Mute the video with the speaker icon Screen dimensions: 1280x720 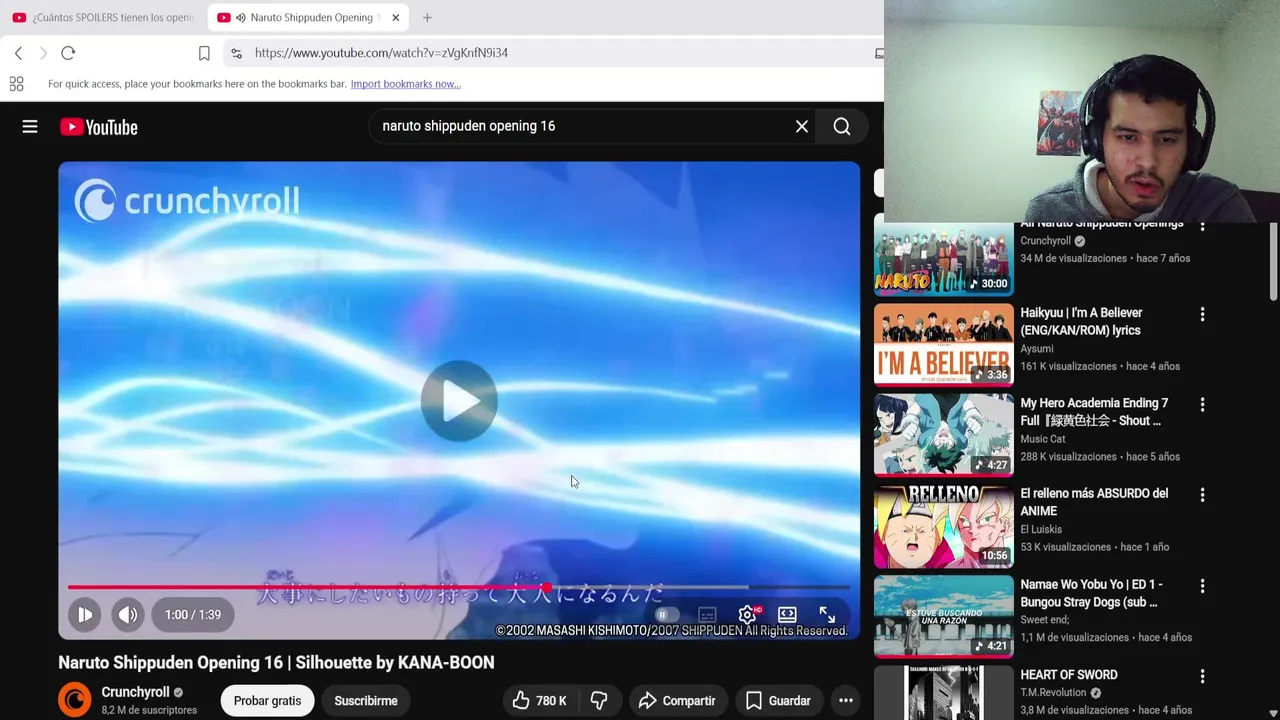tap(127, 615)
